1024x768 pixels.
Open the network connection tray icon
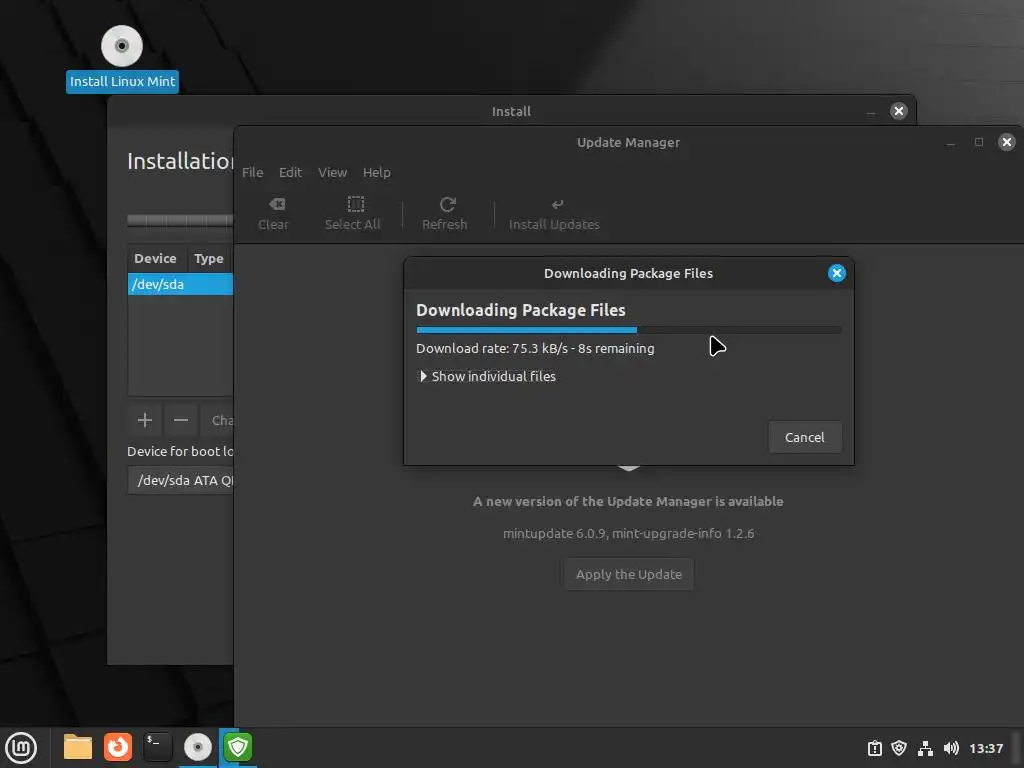pyautogui.click(x=925, y=748)
